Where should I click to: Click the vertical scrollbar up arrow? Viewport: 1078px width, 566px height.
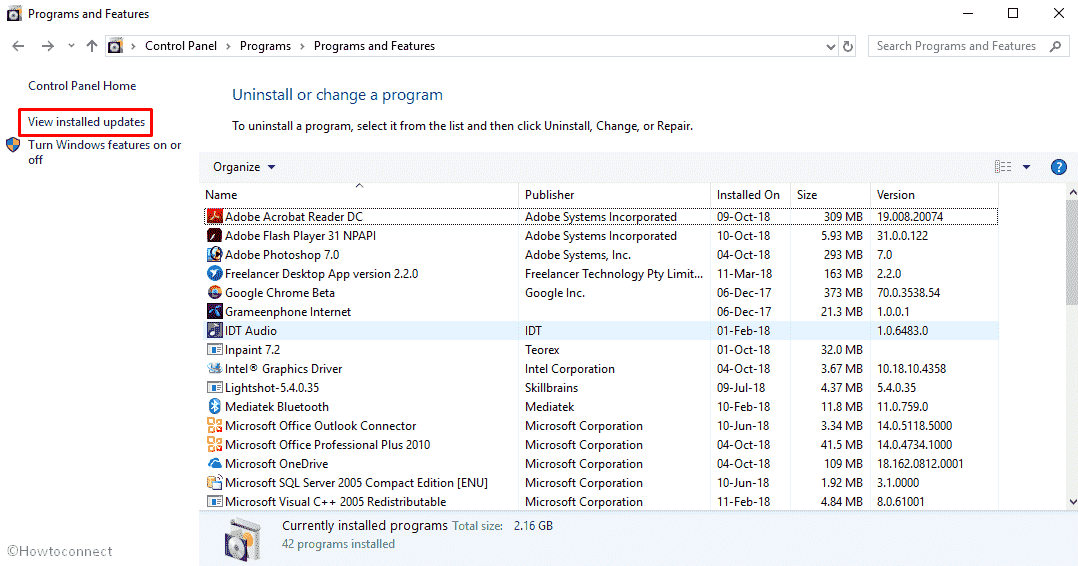[x=1072, y=193]
